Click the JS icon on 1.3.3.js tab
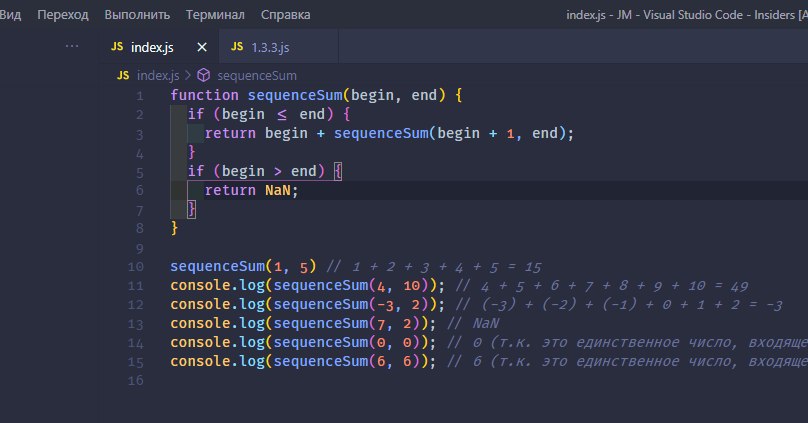 coord(237,47)
